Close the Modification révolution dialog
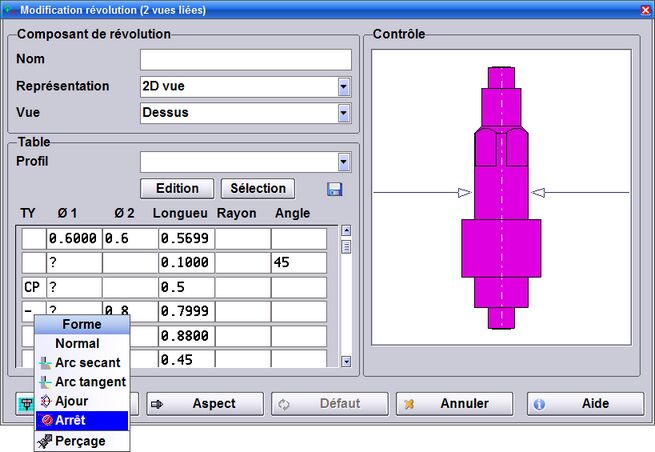This screenshot has width=655, height=452. tap(645, 10)
